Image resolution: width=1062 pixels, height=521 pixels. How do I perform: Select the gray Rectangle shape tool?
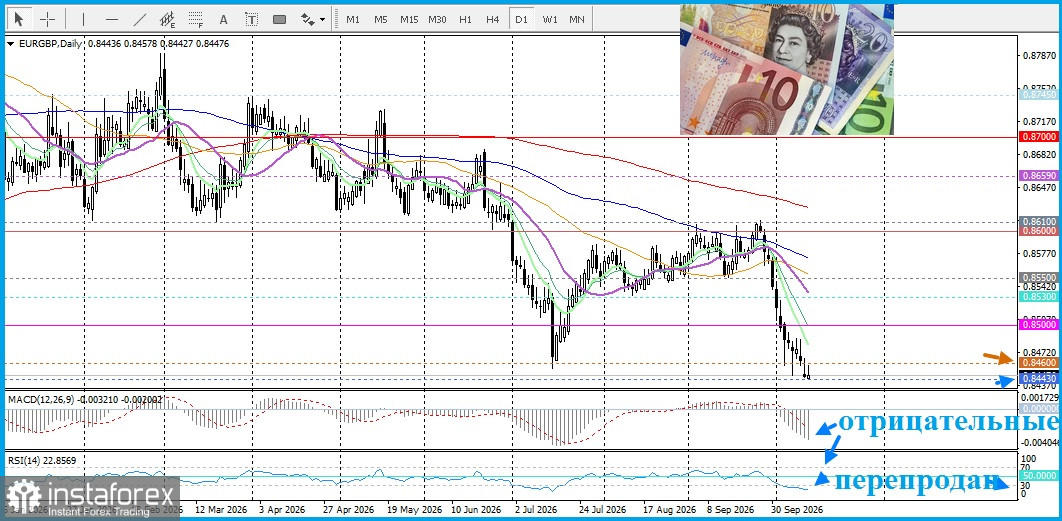click(279, 19)
